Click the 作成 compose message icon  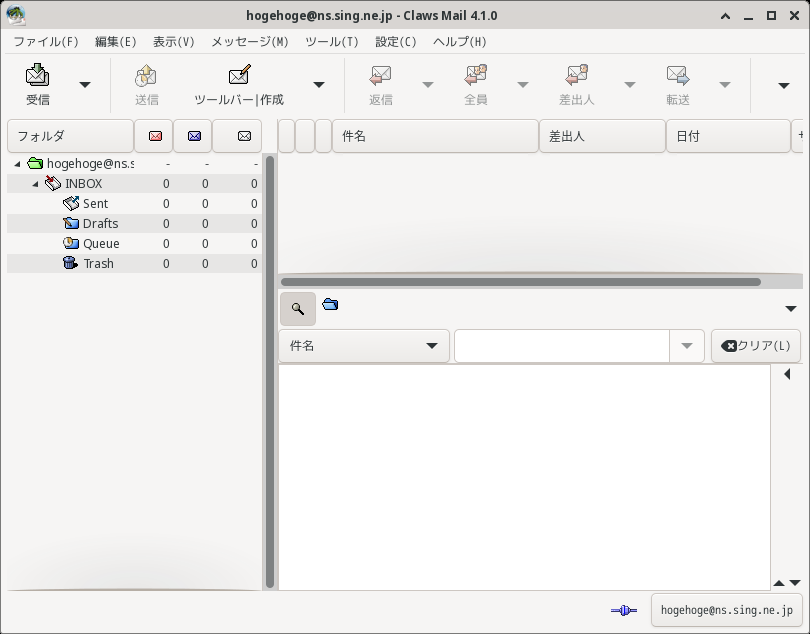click(x=239, y=75)
